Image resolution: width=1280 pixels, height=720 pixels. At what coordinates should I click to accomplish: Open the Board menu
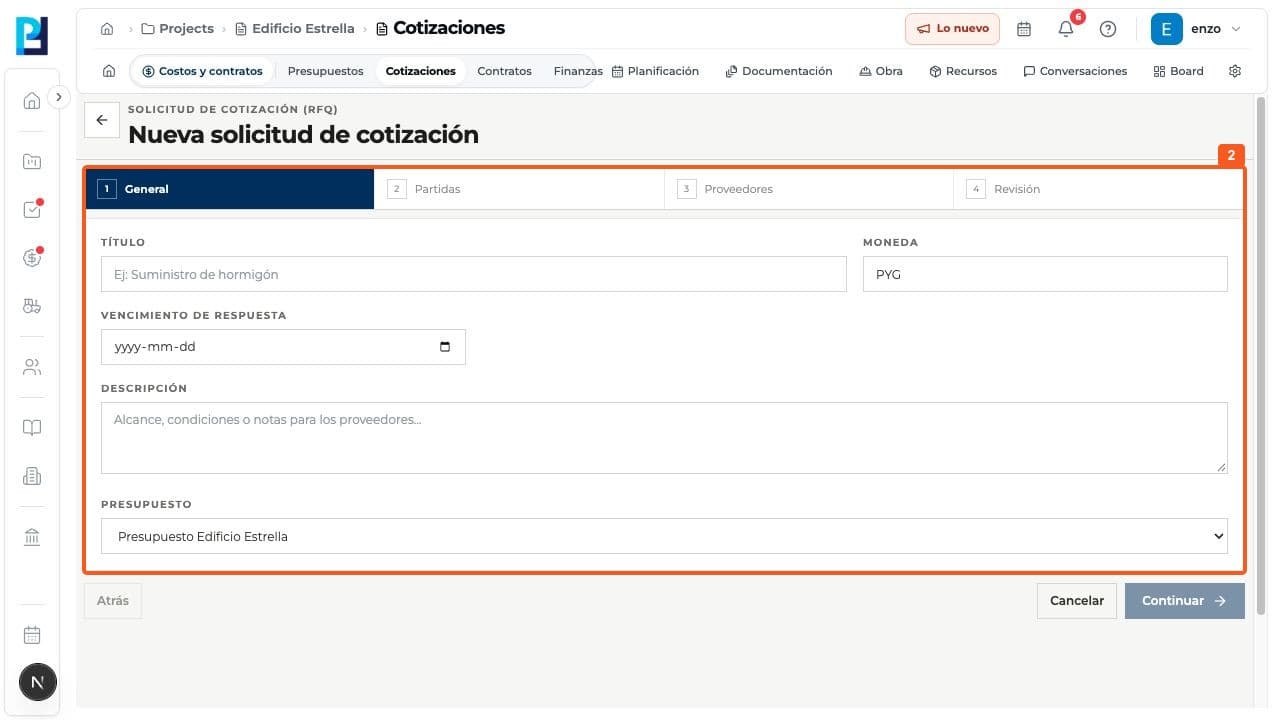(x=1179, y=71)
